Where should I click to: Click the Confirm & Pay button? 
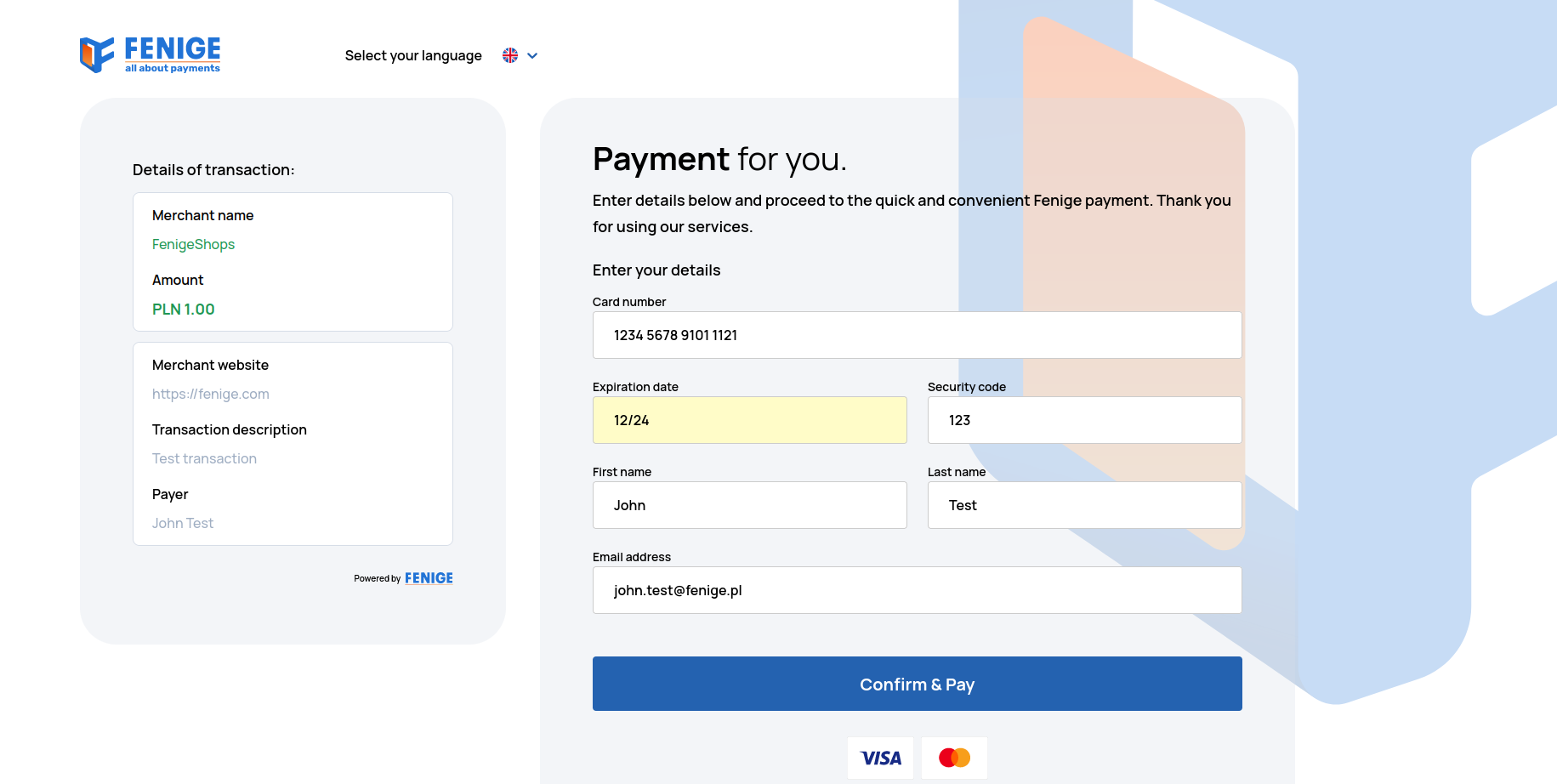tap(917, 684)
